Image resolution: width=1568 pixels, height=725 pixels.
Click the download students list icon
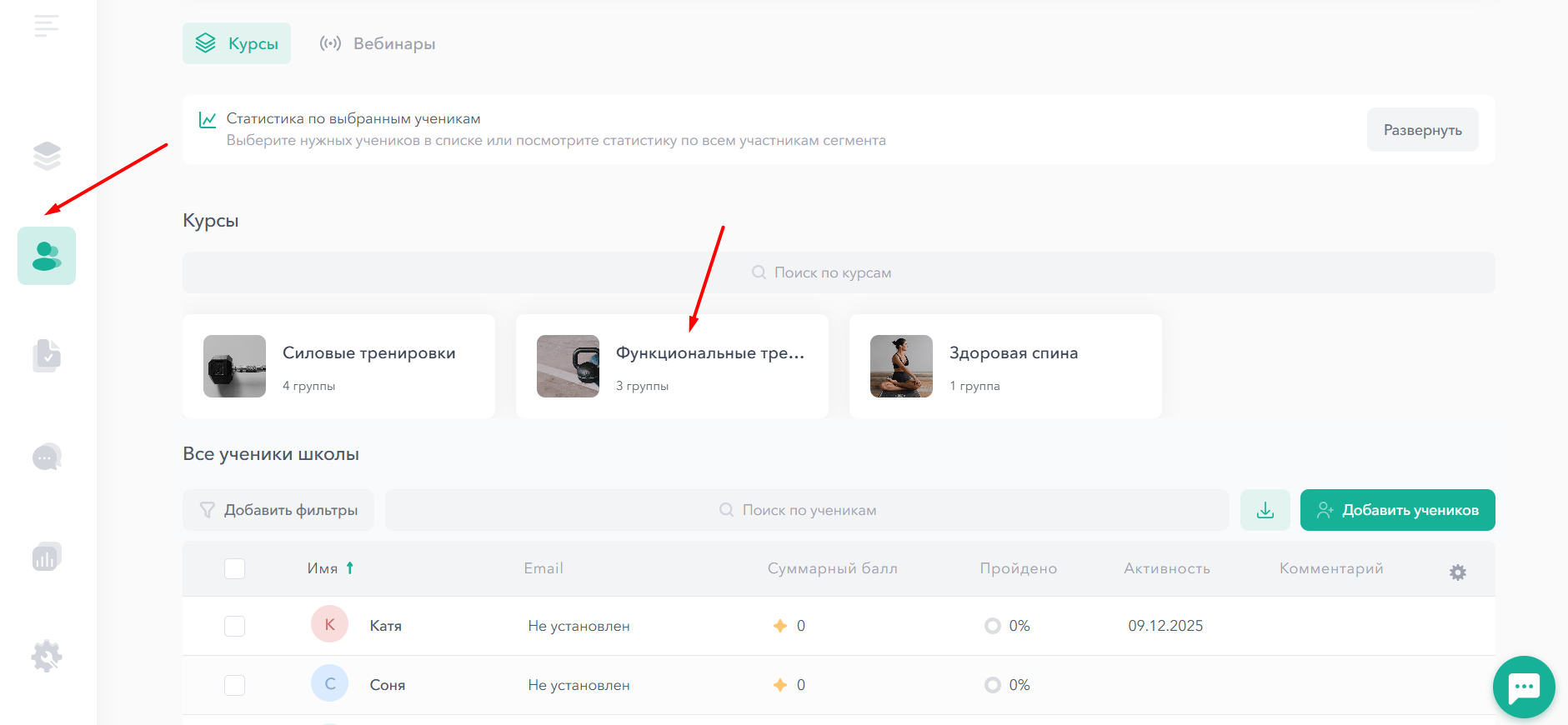click(1265, 510)
